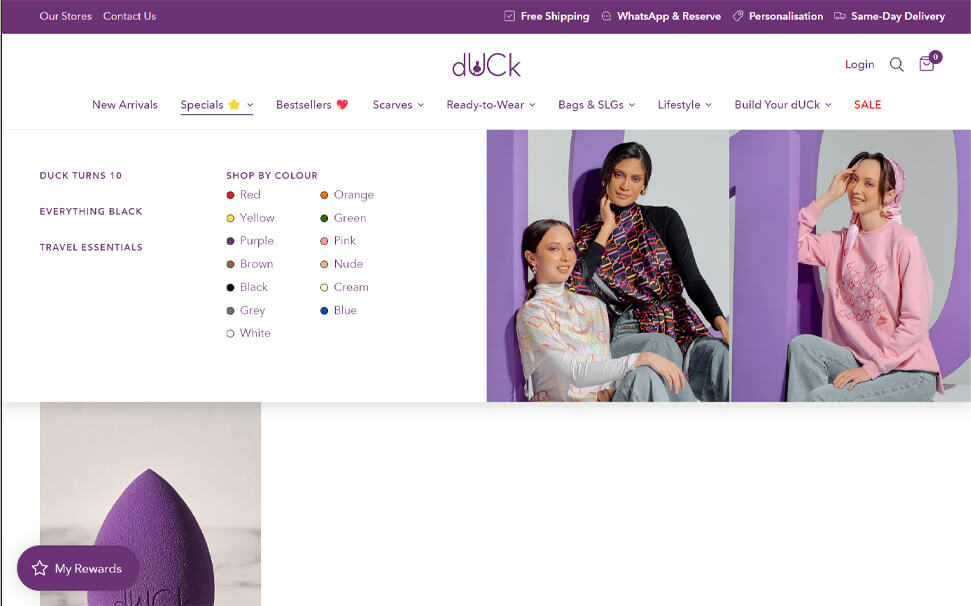Pick the Purple colour swatch
The image size is (971, 606).
pos(230,241)
